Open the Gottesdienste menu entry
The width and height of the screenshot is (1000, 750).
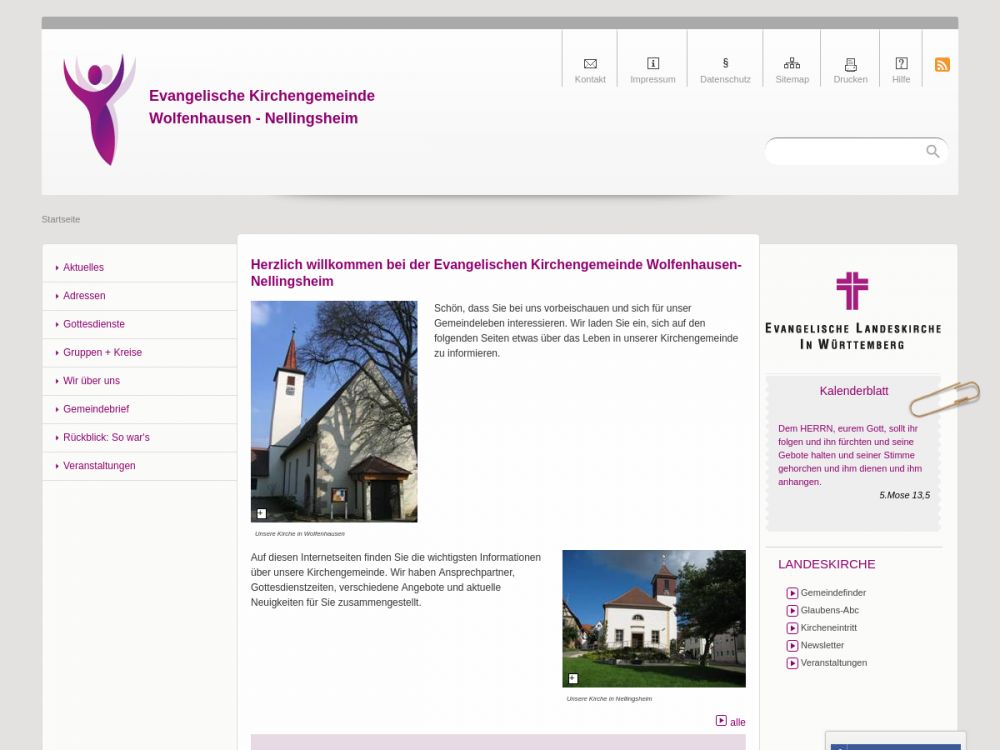[x=94, y=324]
